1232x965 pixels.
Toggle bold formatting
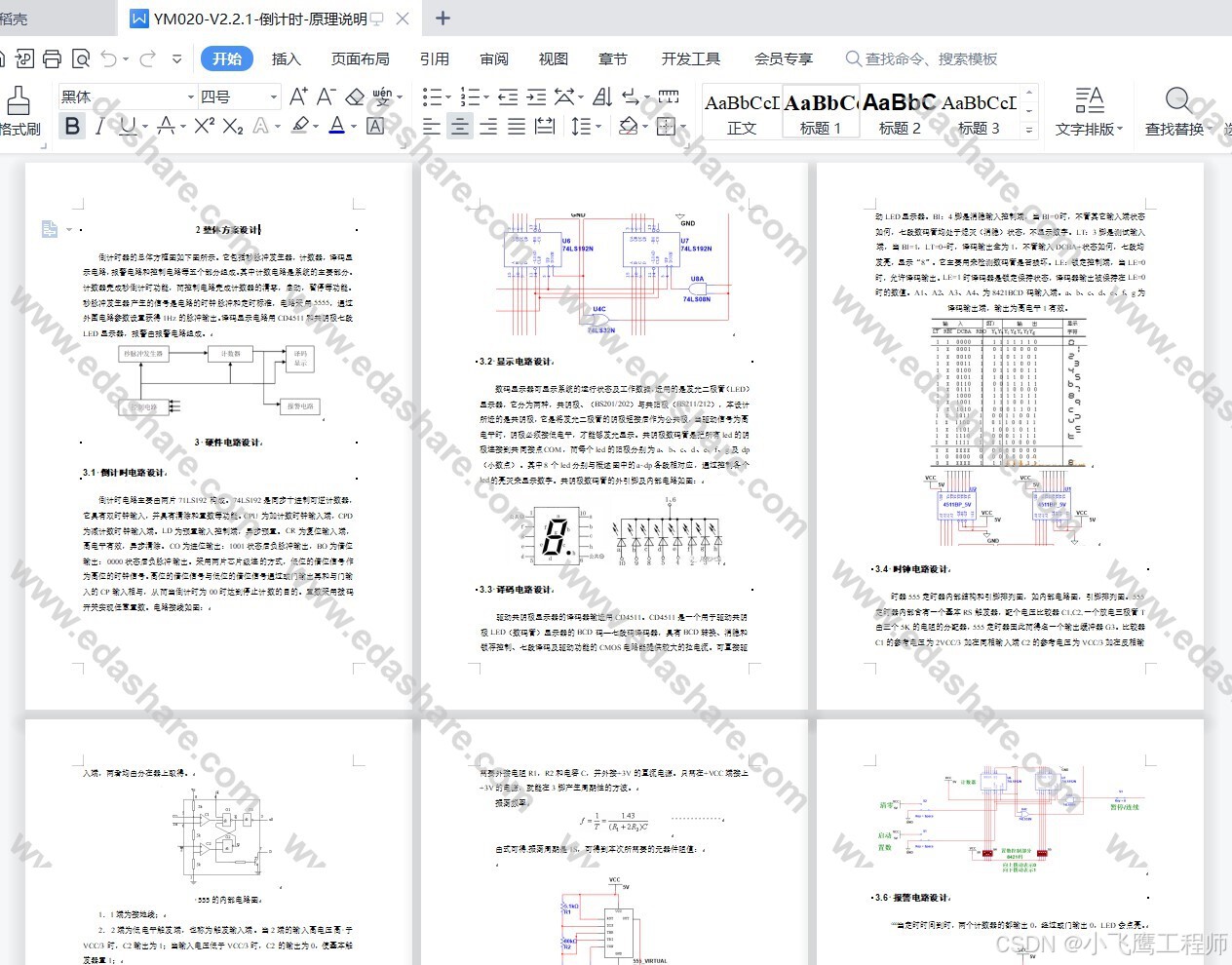(x=72, y=126)
